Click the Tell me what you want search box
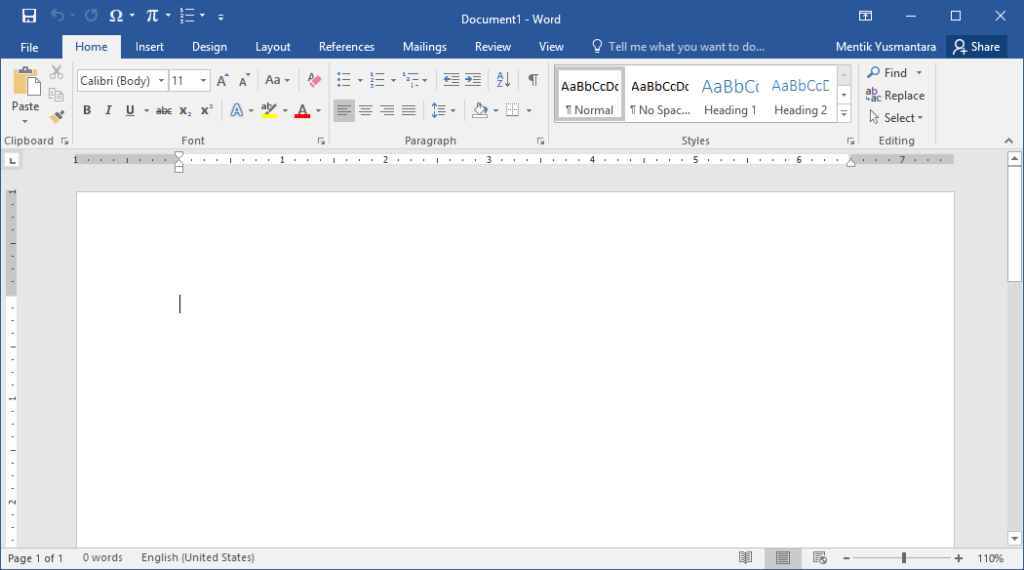1024x570 pixels. coord(685,47)
